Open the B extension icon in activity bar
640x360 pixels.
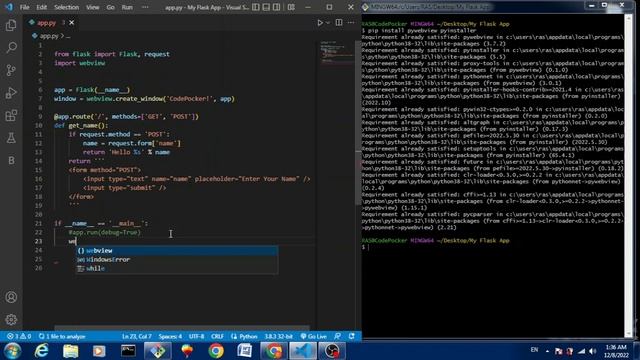click(x=11, y=160)
